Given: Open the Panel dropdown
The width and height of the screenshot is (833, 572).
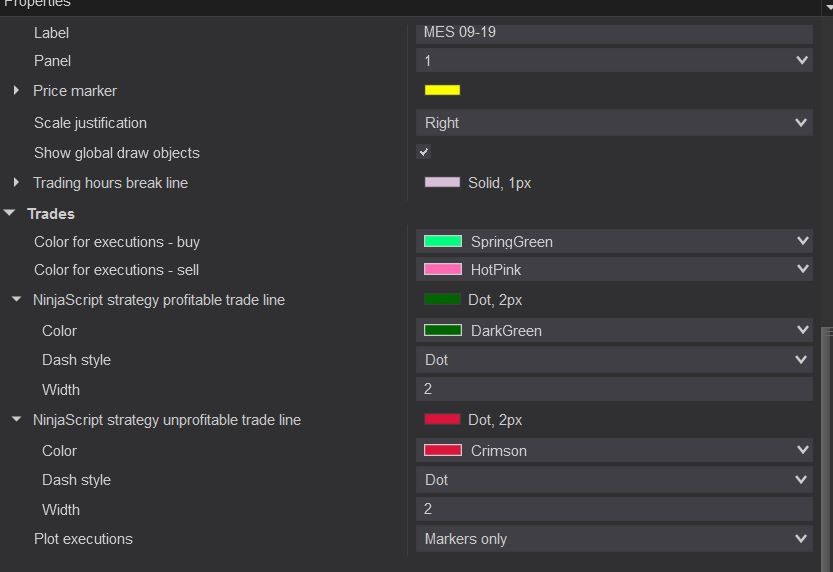Looking at the screenshot, I should tap(614, 61).
